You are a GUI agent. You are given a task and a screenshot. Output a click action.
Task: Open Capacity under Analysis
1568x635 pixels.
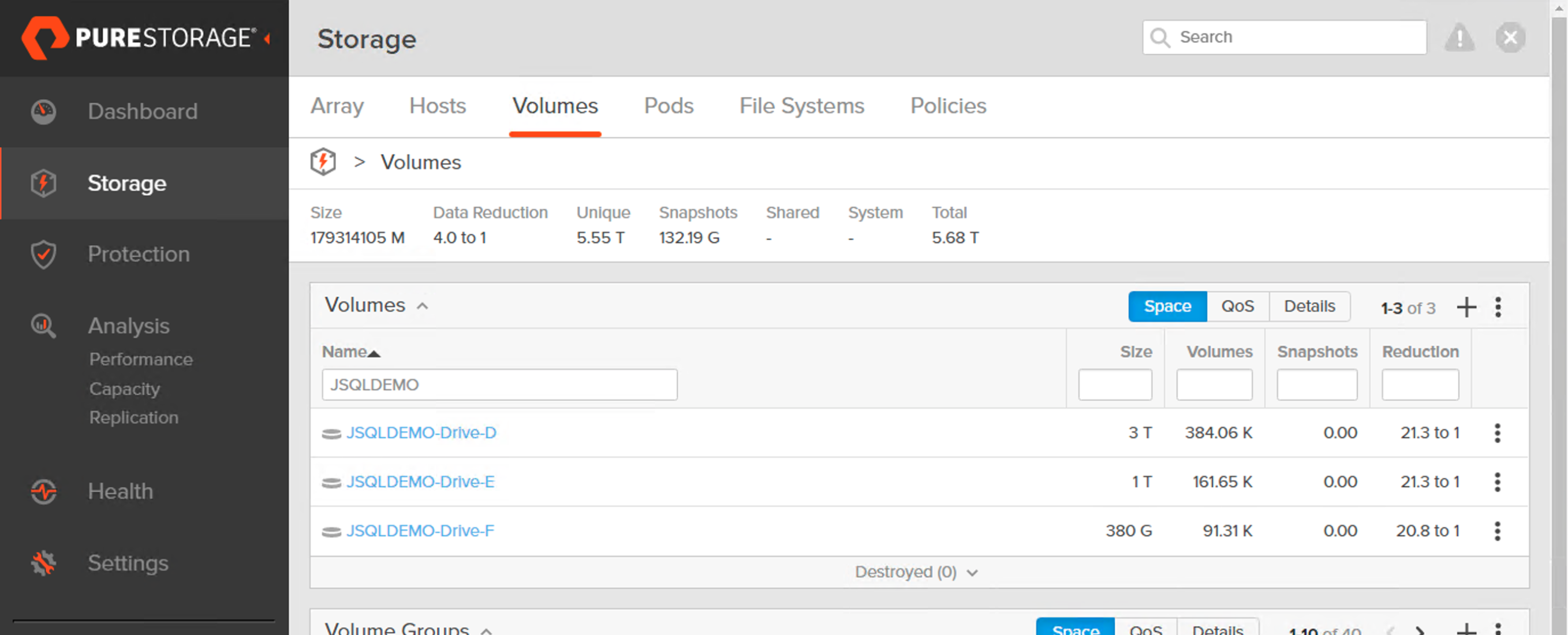pos(124,389)
